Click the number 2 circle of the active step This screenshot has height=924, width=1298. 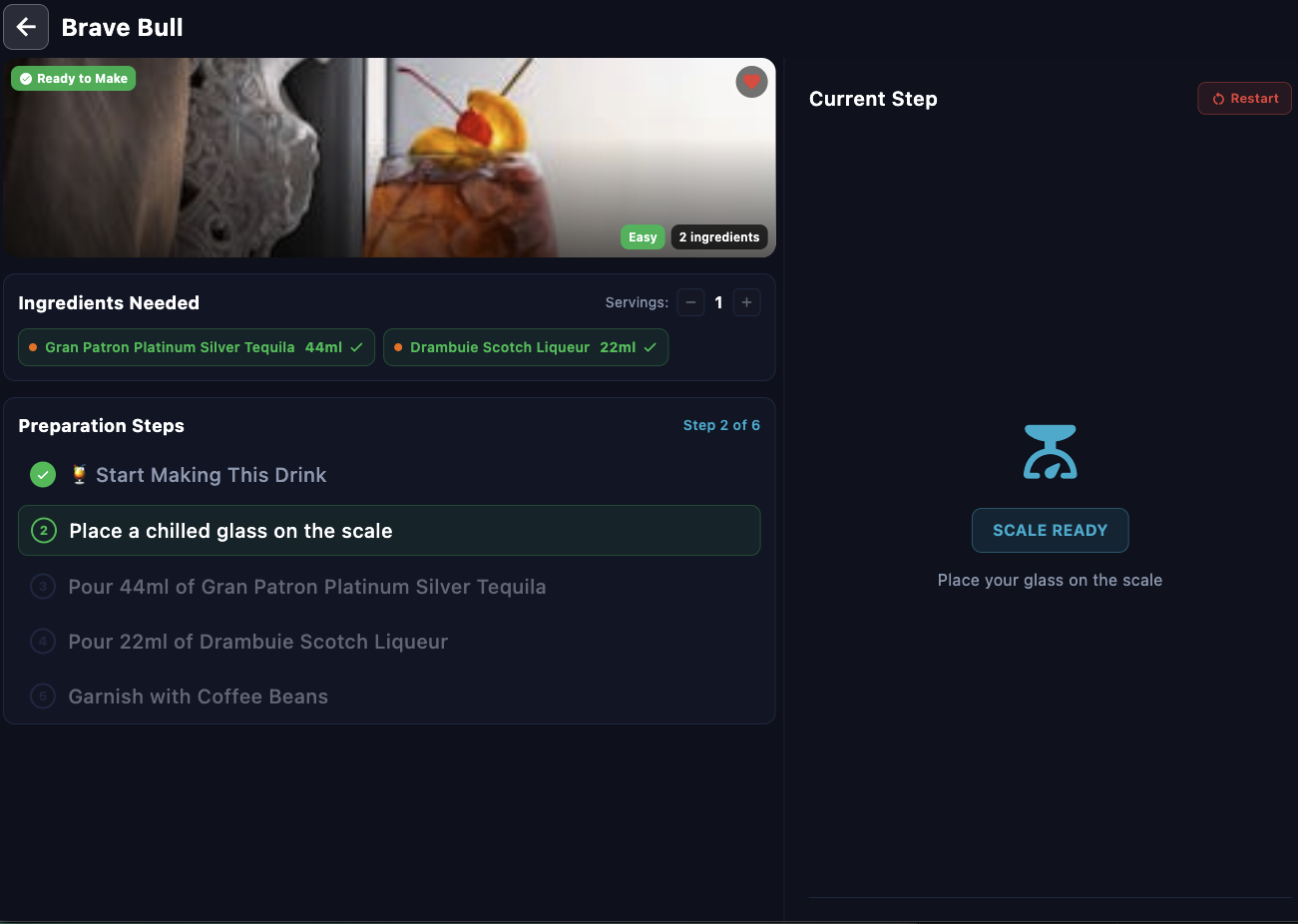pos(44,531)
